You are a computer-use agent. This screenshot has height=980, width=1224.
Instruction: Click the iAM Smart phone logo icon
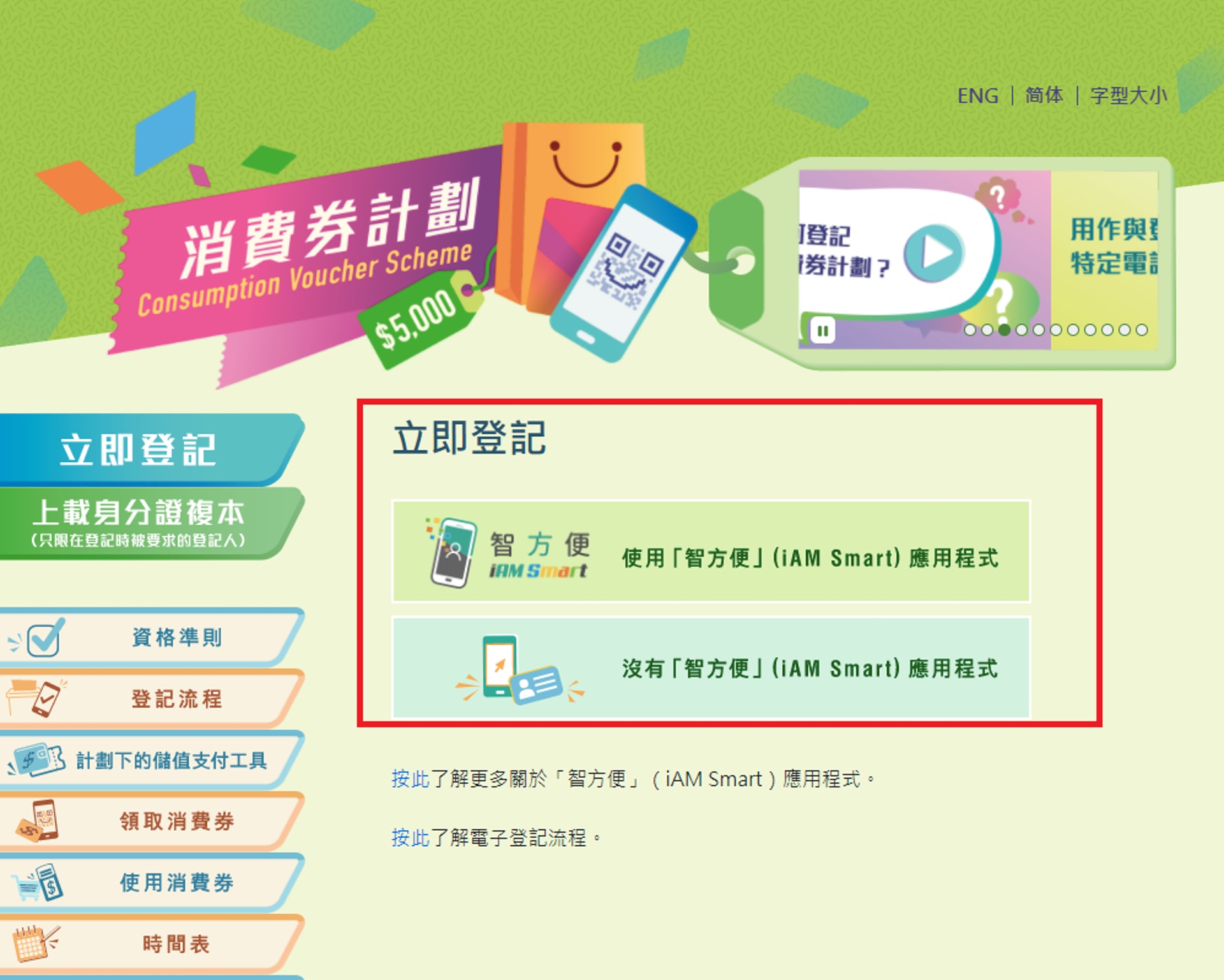[x=451, y=552]
